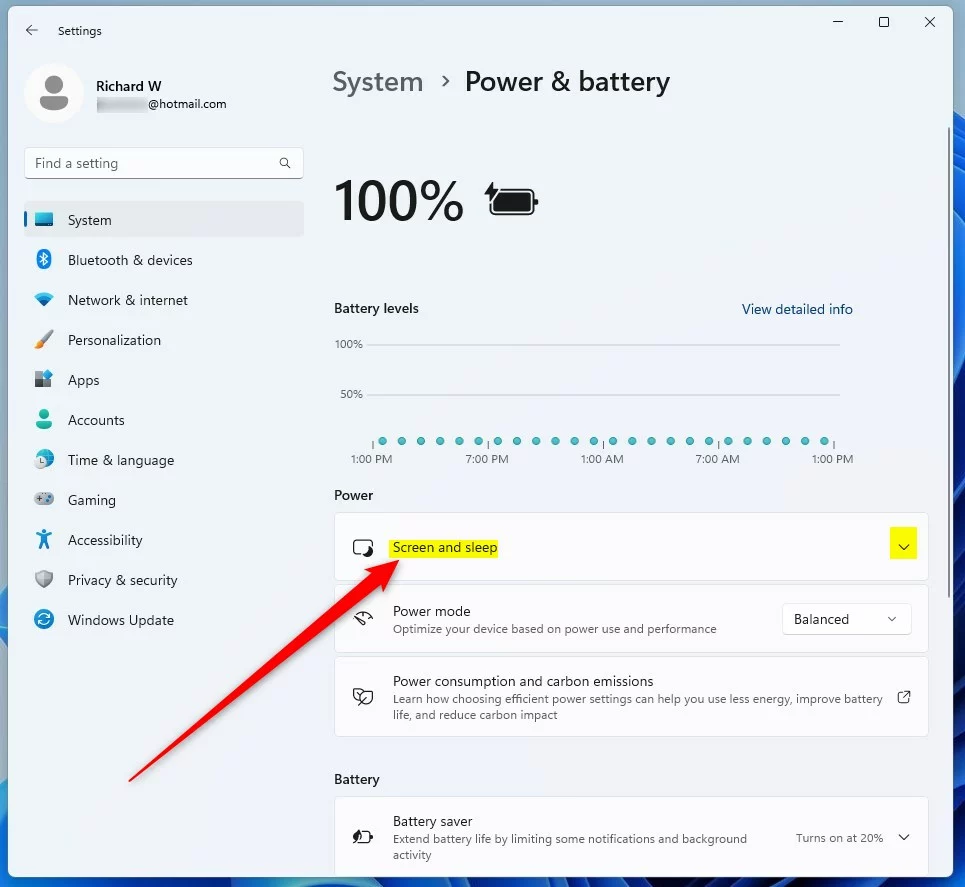This screenshot has height=887, width=965.
Task: Click the Battery levels heading
Action: tap(376, 308)
